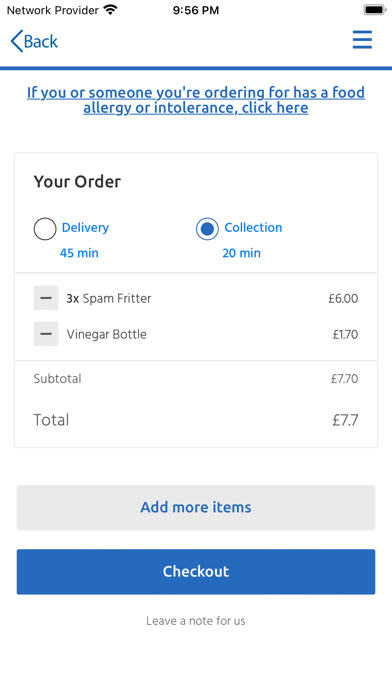Open the food allergy information link
392x696 pixels.
(x=196, y=100)
